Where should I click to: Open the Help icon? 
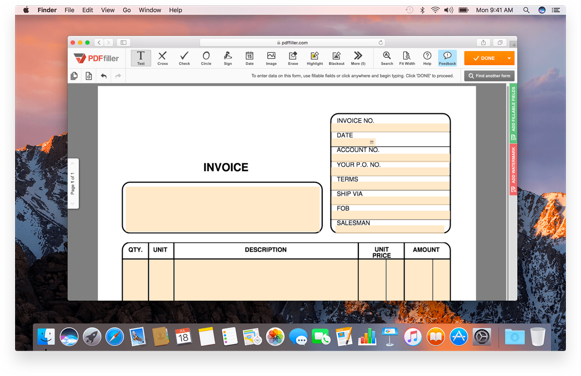[x=427, y=58]
